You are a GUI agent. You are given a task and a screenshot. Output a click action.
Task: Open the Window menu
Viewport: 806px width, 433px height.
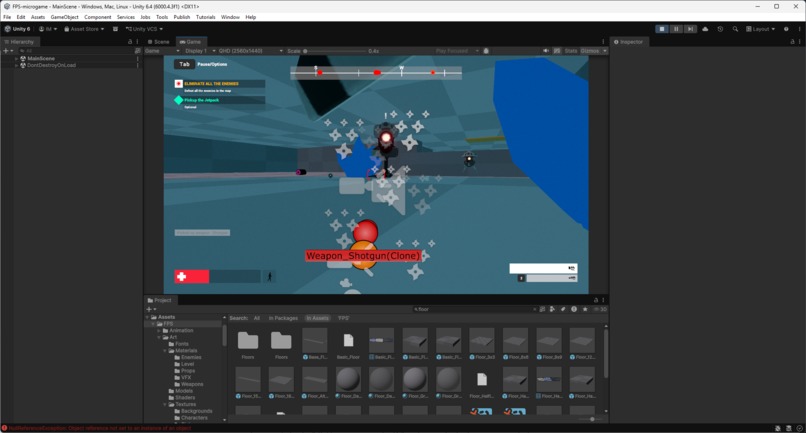[230, 17]
